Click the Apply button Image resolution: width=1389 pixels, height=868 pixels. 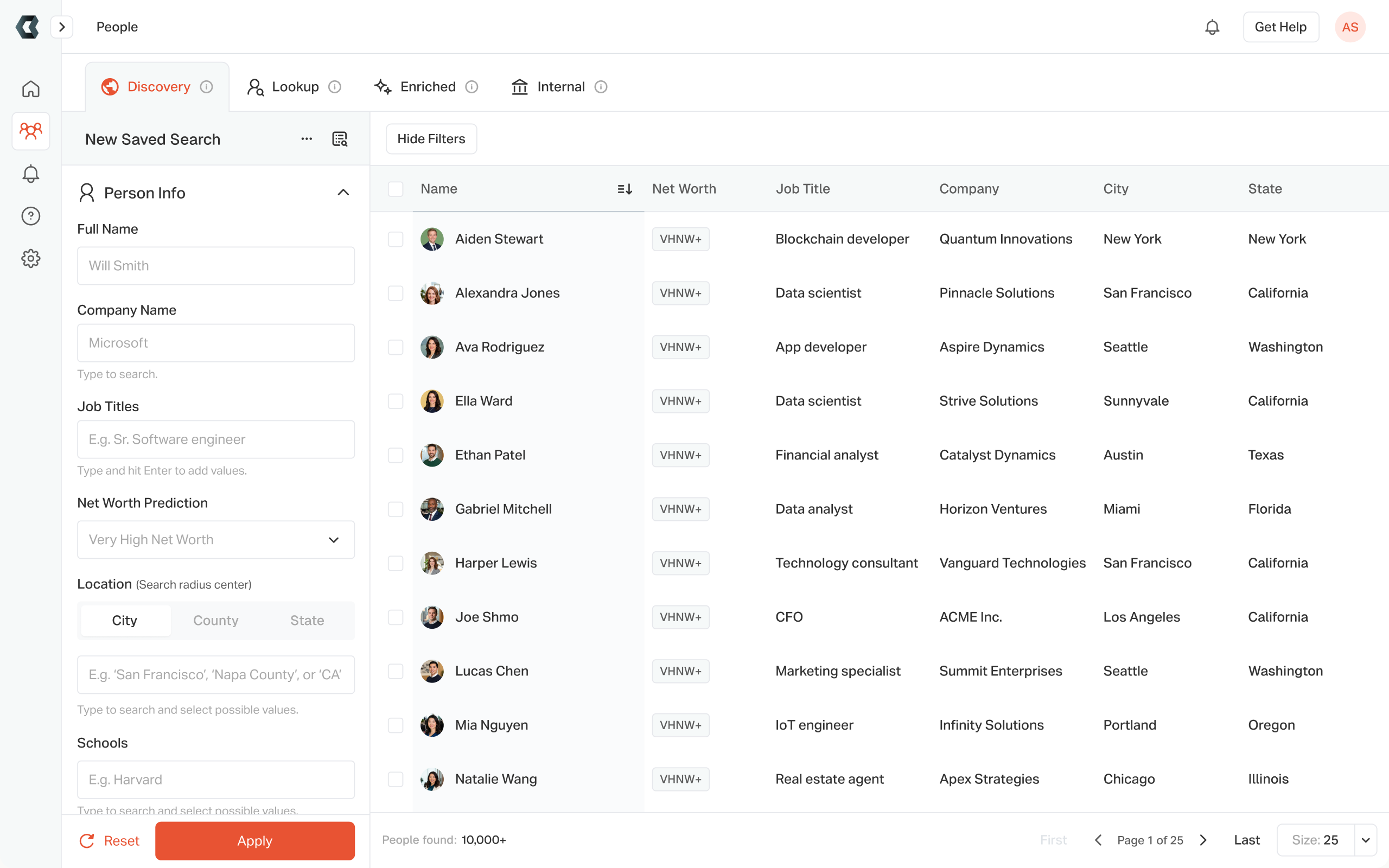coord(255,840)
